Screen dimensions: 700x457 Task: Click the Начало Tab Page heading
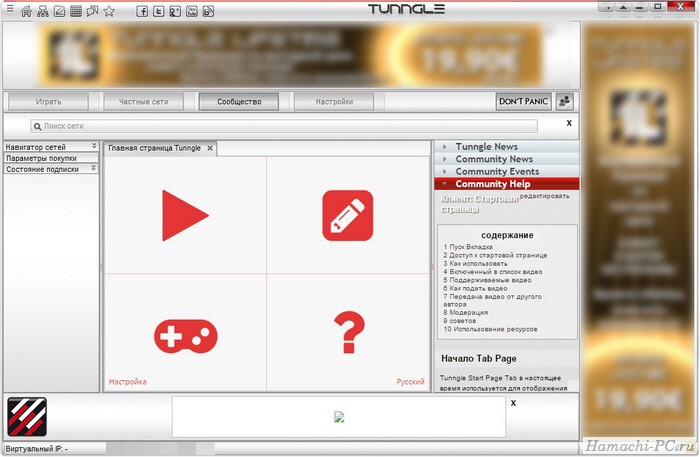(479, 358)
